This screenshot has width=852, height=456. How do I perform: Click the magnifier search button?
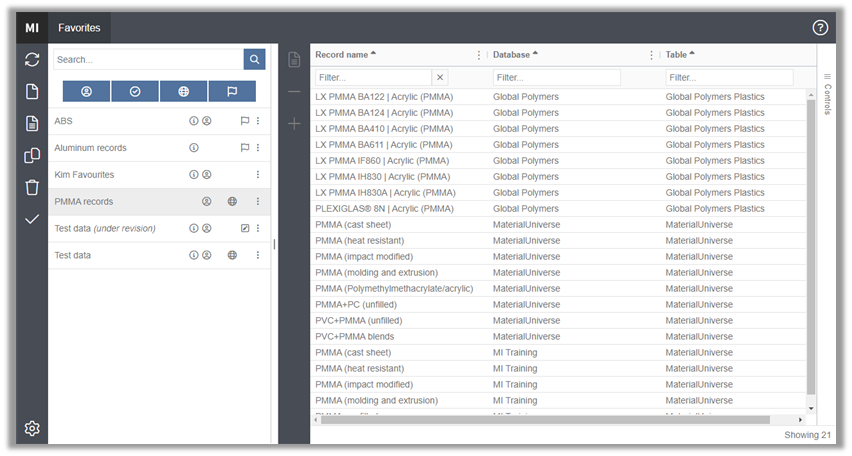(x=254, y=59)
